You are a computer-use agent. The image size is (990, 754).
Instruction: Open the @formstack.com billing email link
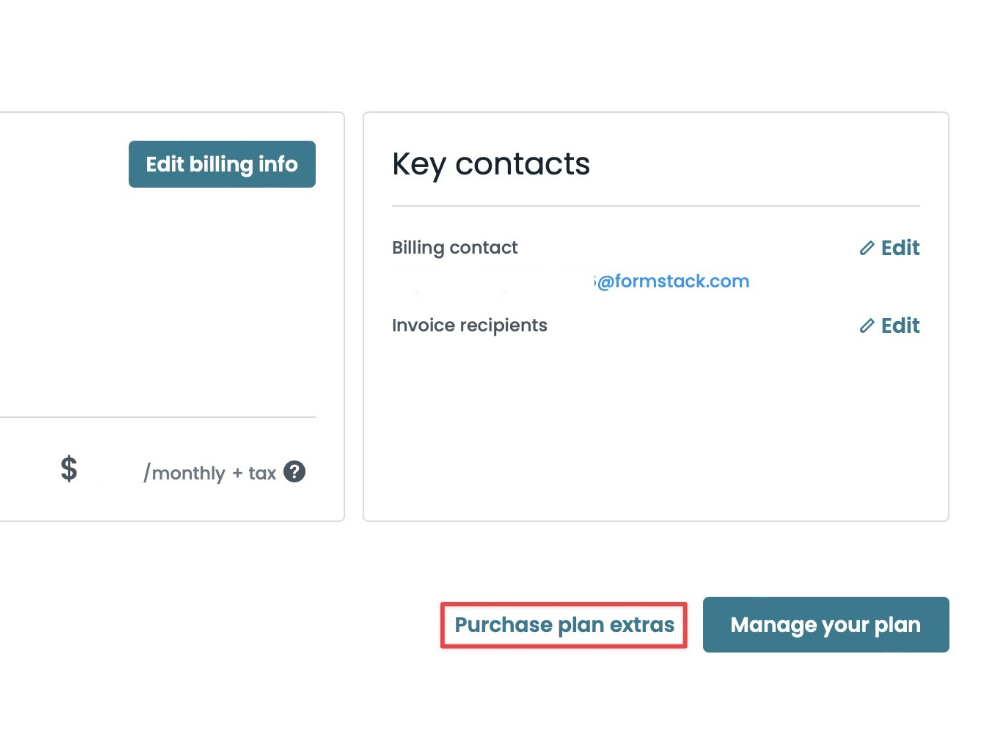coord(672,281)
